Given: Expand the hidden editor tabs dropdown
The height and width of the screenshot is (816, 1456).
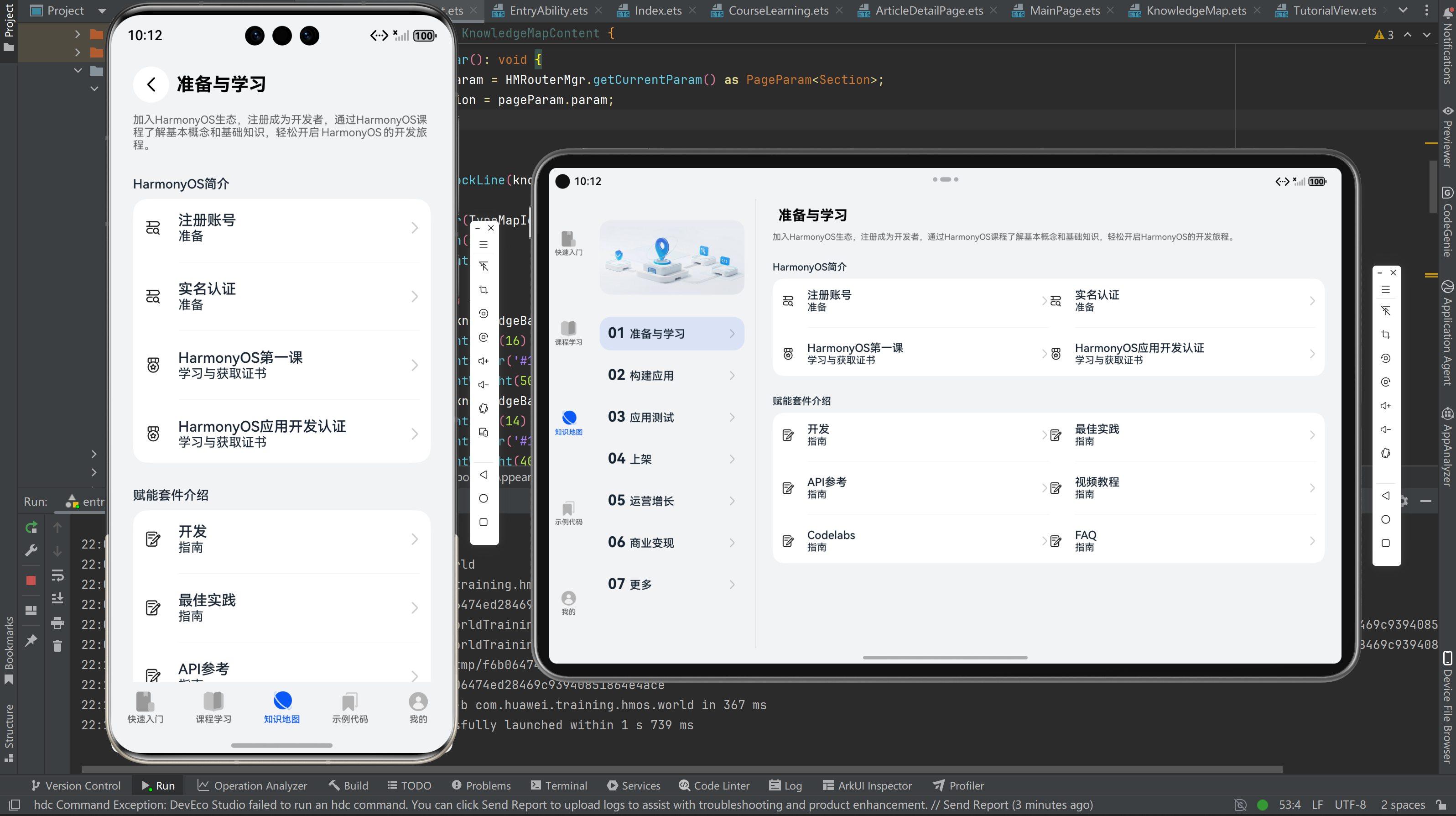Looking at the screenshot, I should point(1402,10).
